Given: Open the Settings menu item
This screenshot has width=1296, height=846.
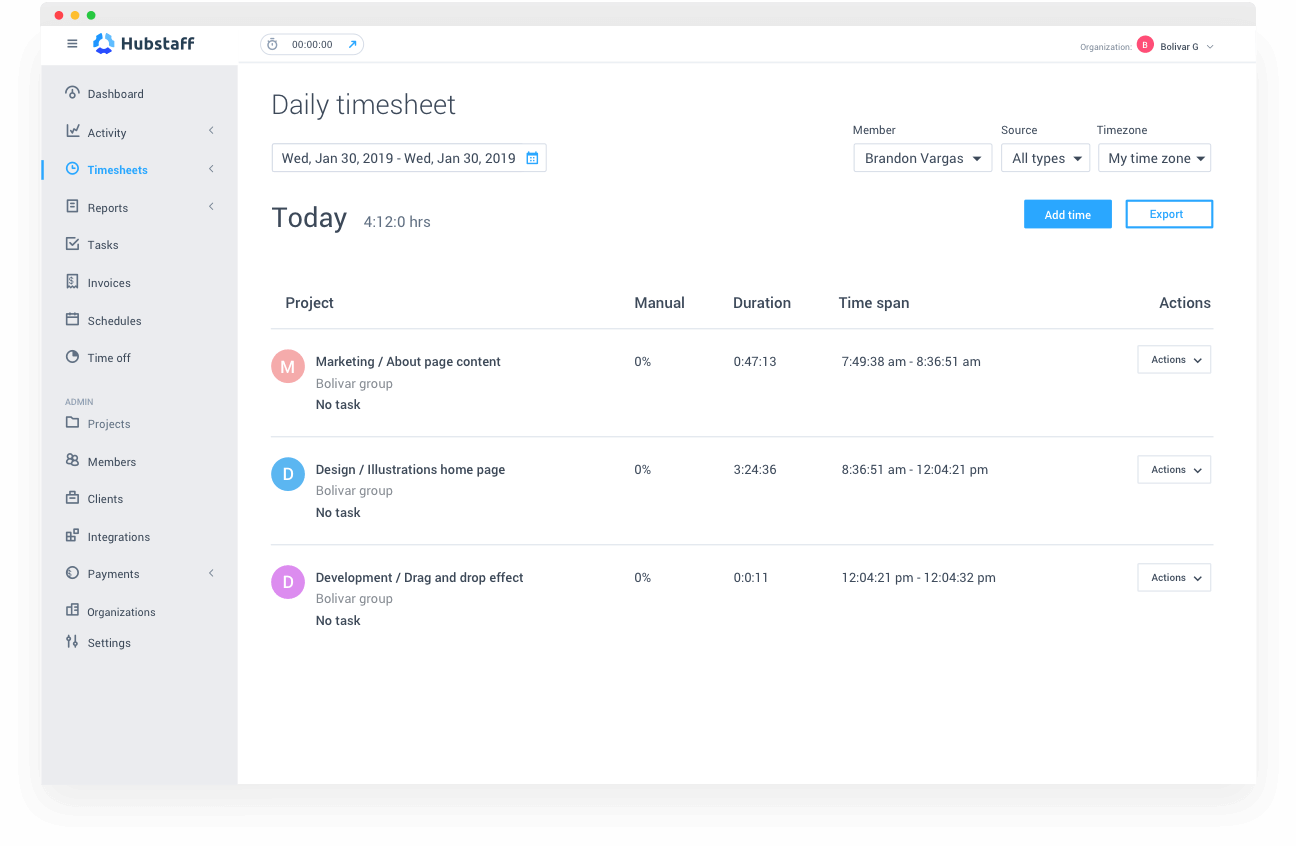Looking at the screenshot, I should pyautogui.click(x=108, y=642).
